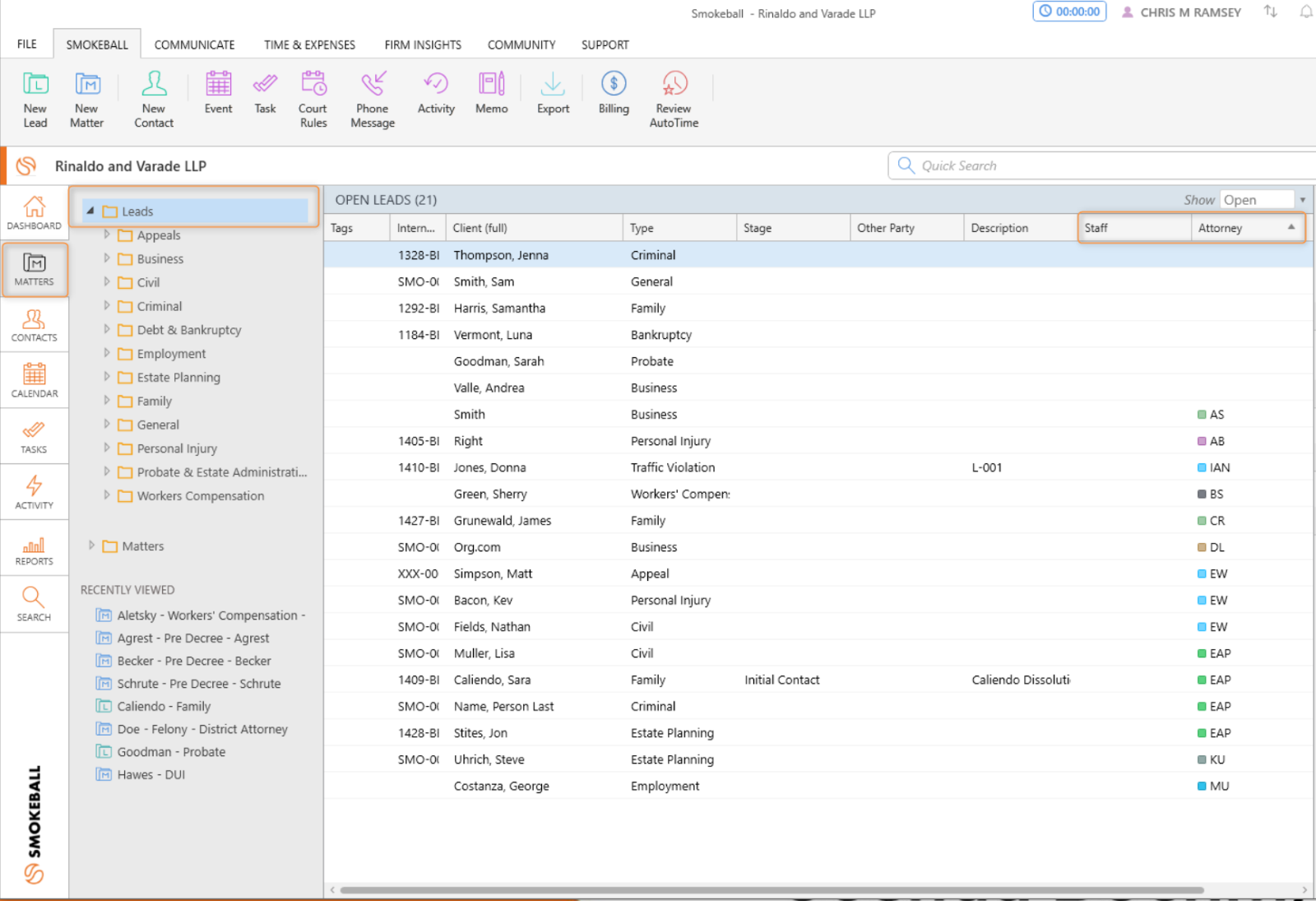Image resolution: width=1316 pixels, height=901 pixels.
Task: Go to Dashboard in sidebar
Action: pos(35,213)
